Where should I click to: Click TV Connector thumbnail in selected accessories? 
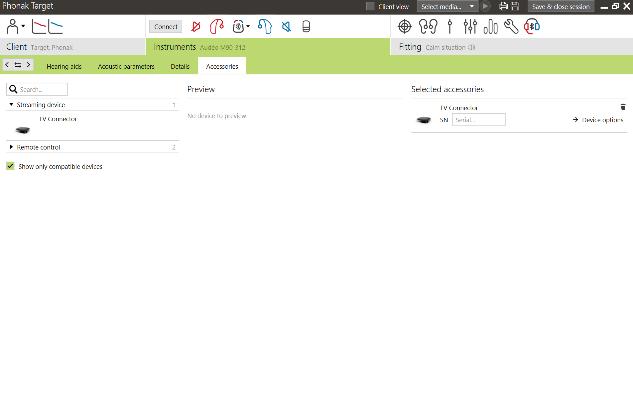point(423,120)
